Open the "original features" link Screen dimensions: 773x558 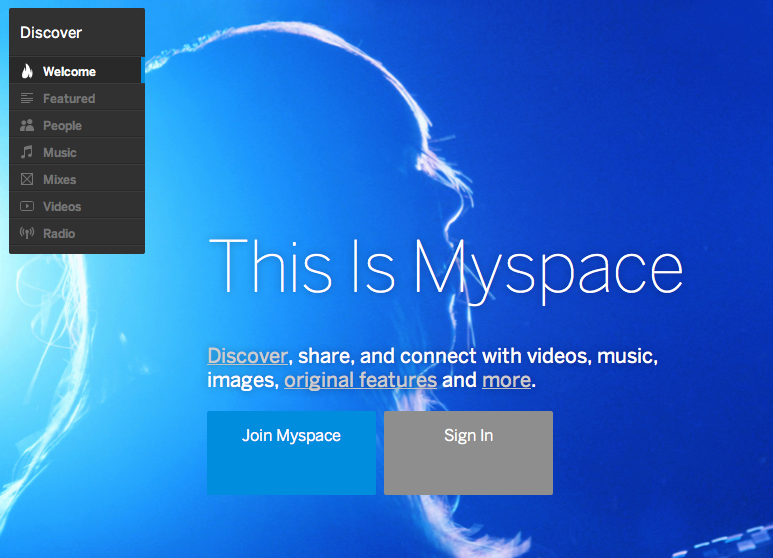pyautogui.click(x=360, y=381)
